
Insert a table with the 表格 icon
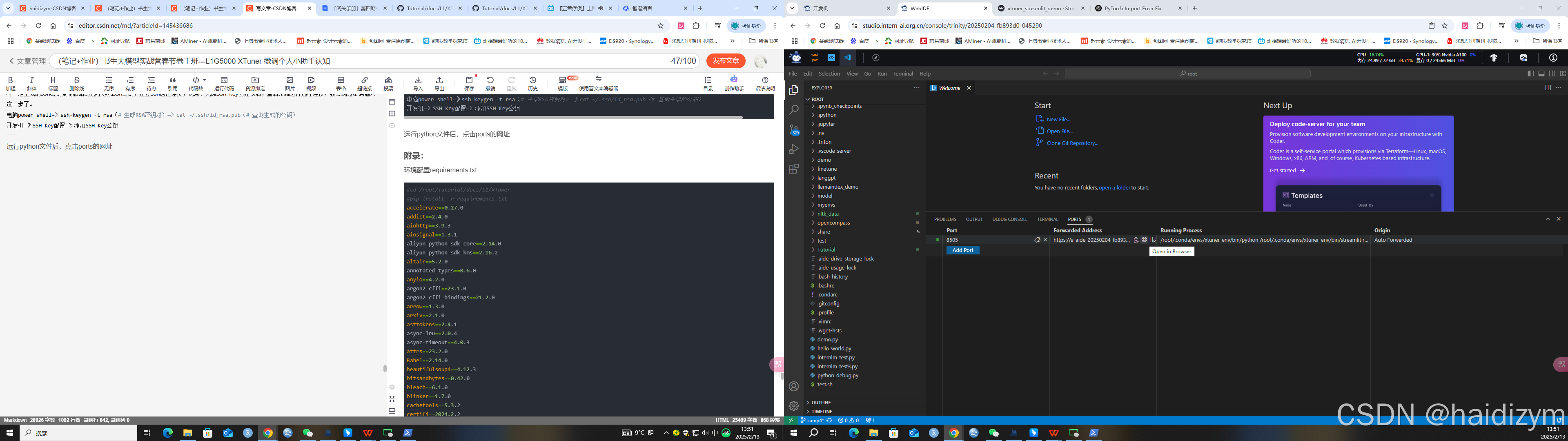341,83
